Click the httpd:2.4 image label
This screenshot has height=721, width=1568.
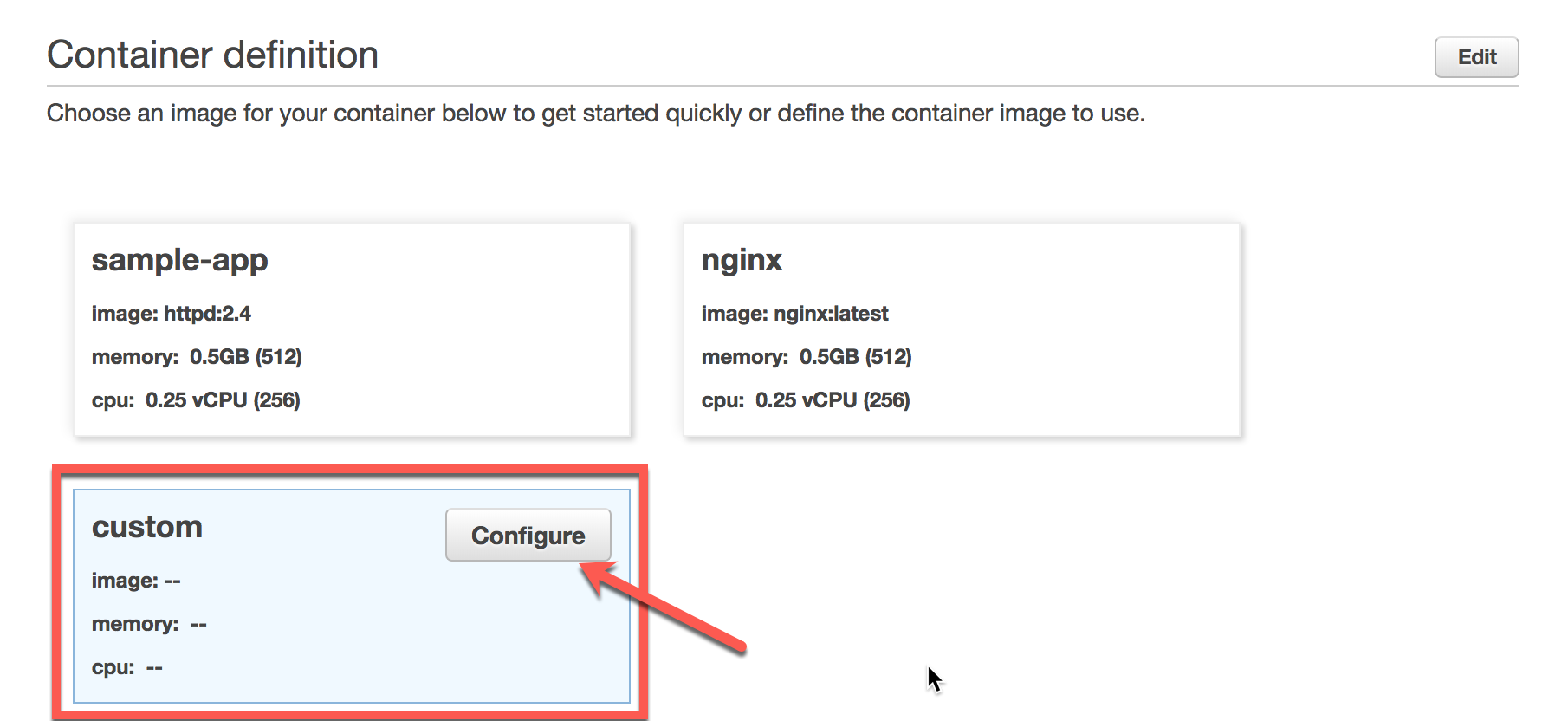pyautogui.click(x=208, y=314)
